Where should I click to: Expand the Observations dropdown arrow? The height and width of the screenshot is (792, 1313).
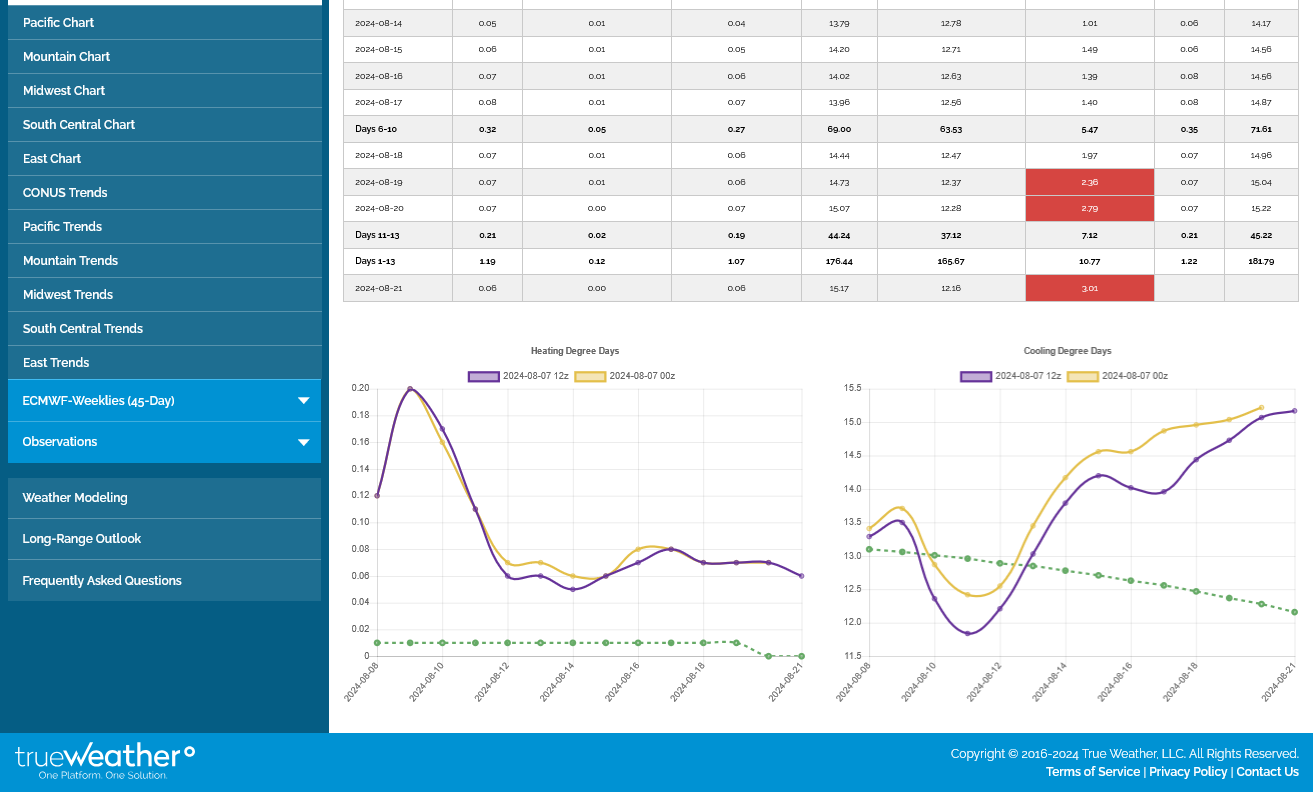[x=303, y=442]
